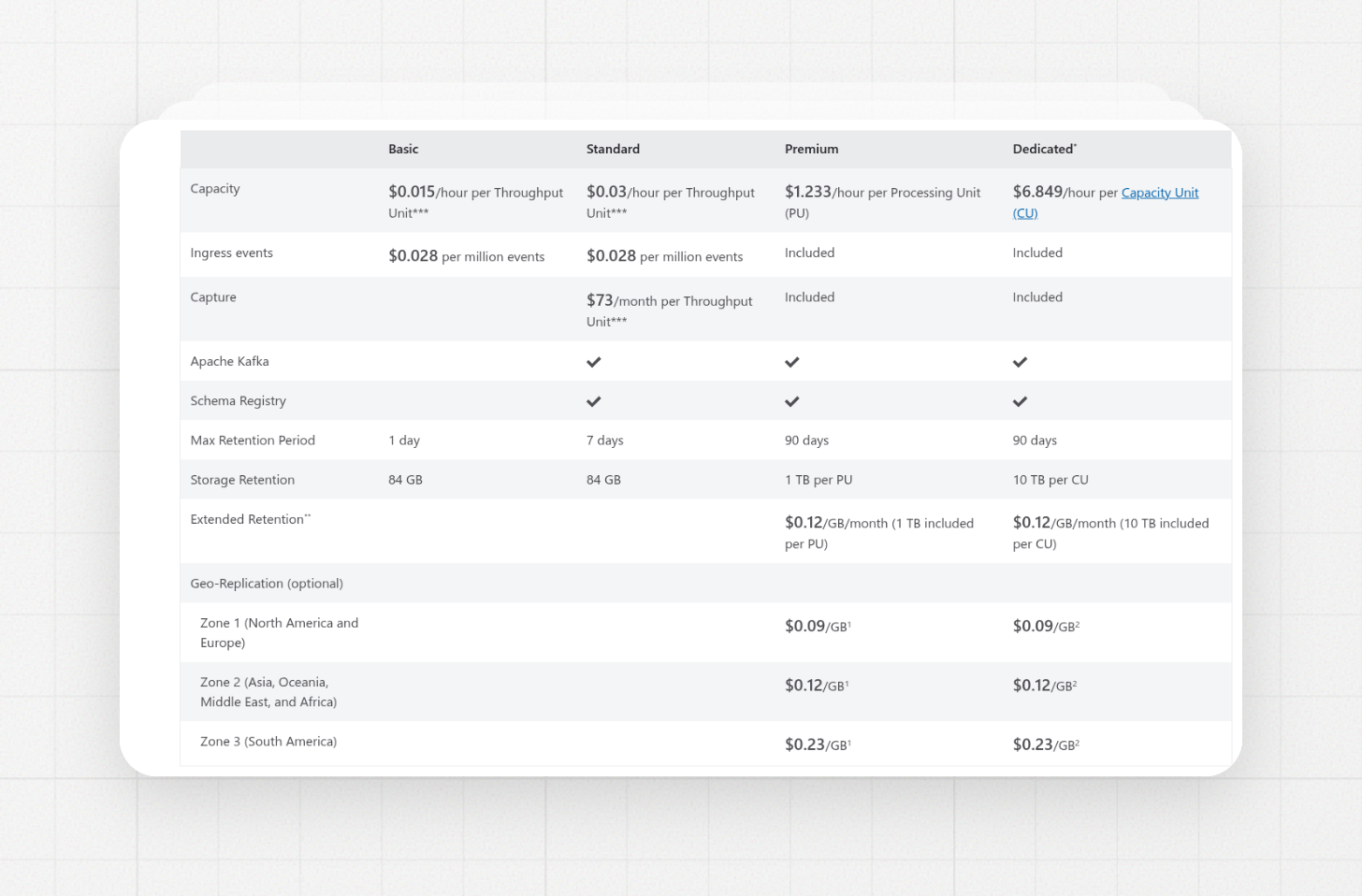The height and width of the screenshot is (896, 1362).
Task: Click the Dedicated tier Apache Kafka checkmark
Action: click(x=1021, y=362)
